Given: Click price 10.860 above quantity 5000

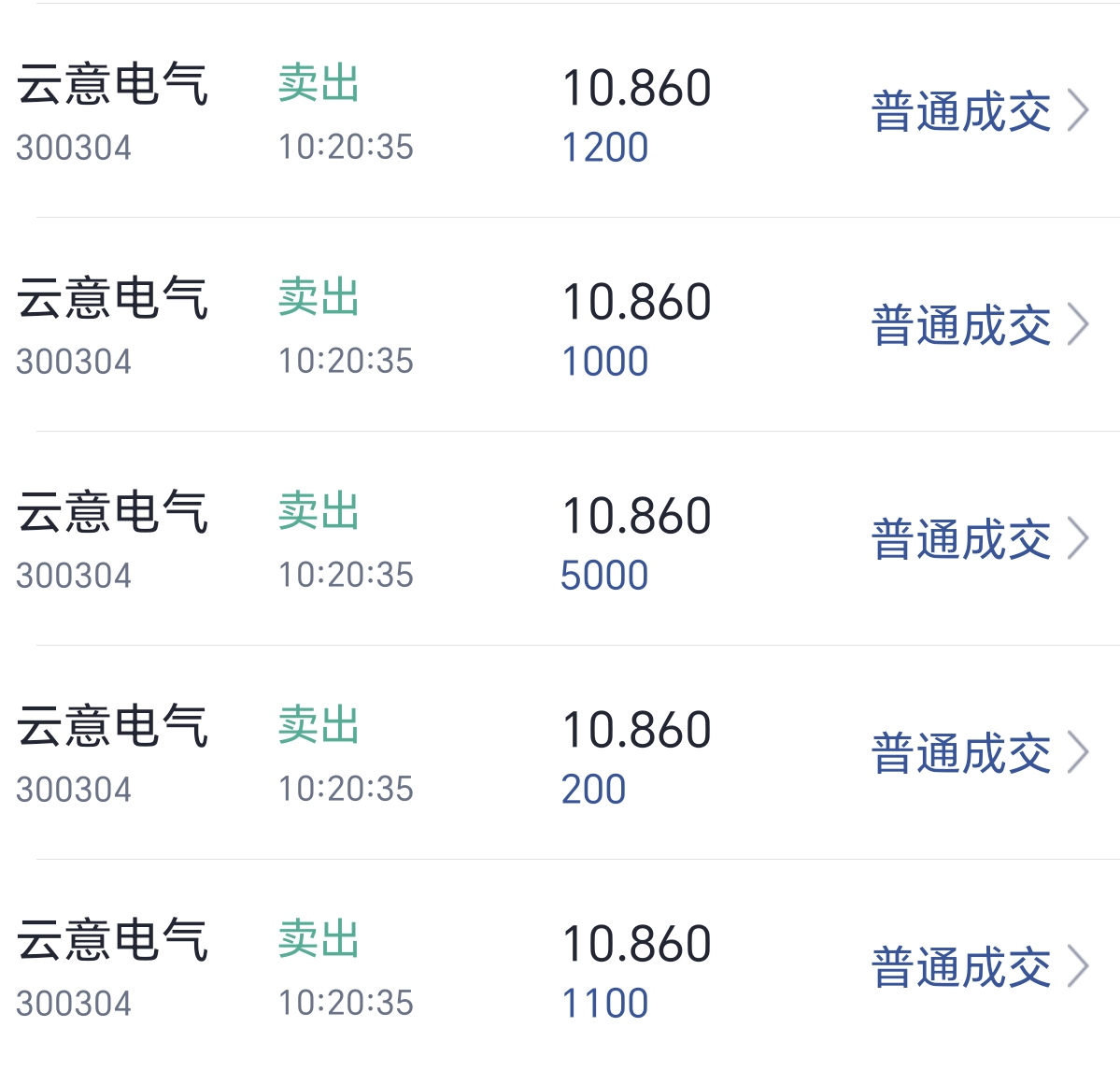Looking at the screenshot, I should click(636, 516).
